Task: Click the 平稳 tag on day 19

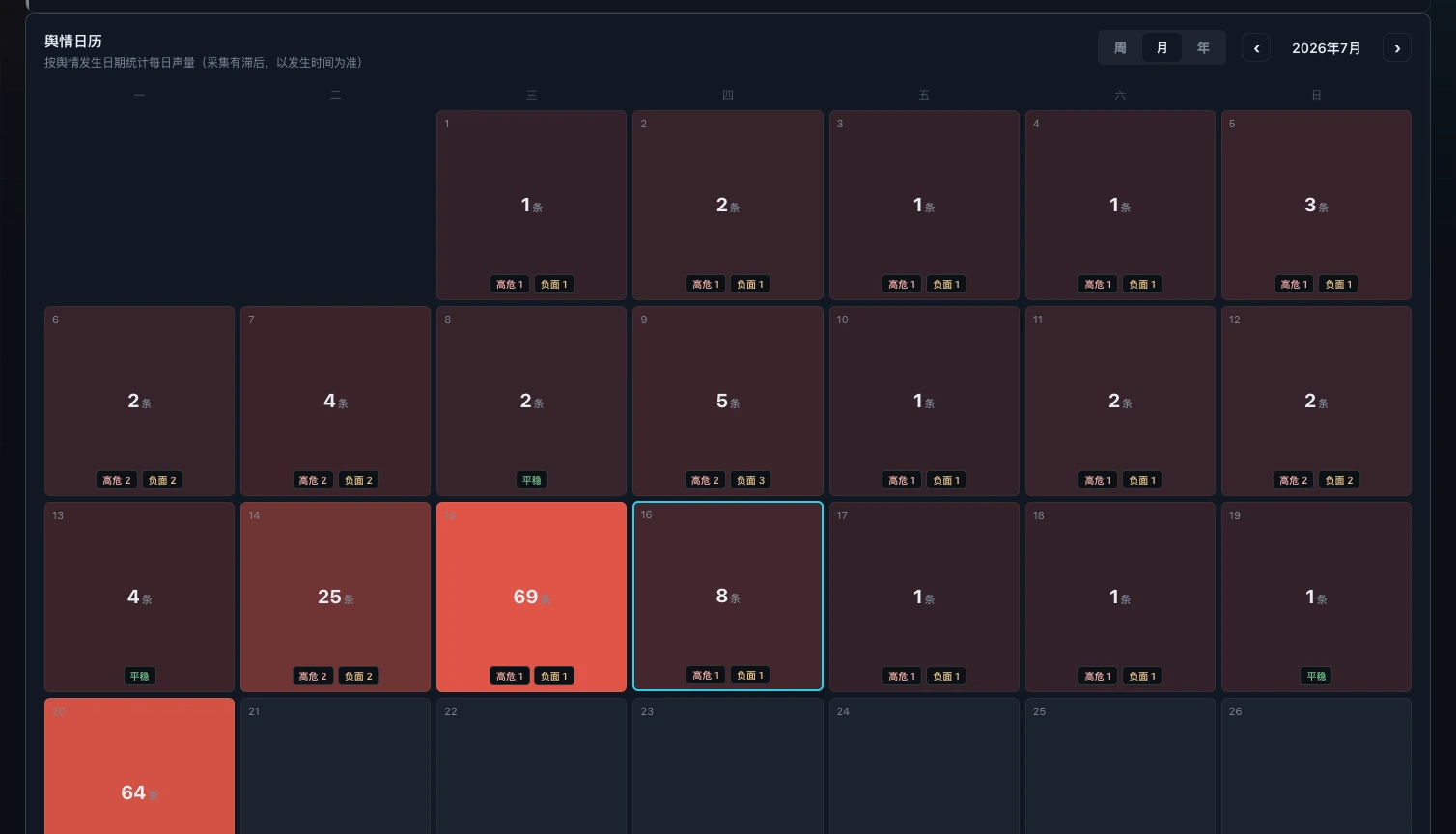Action: (1316, 676)
